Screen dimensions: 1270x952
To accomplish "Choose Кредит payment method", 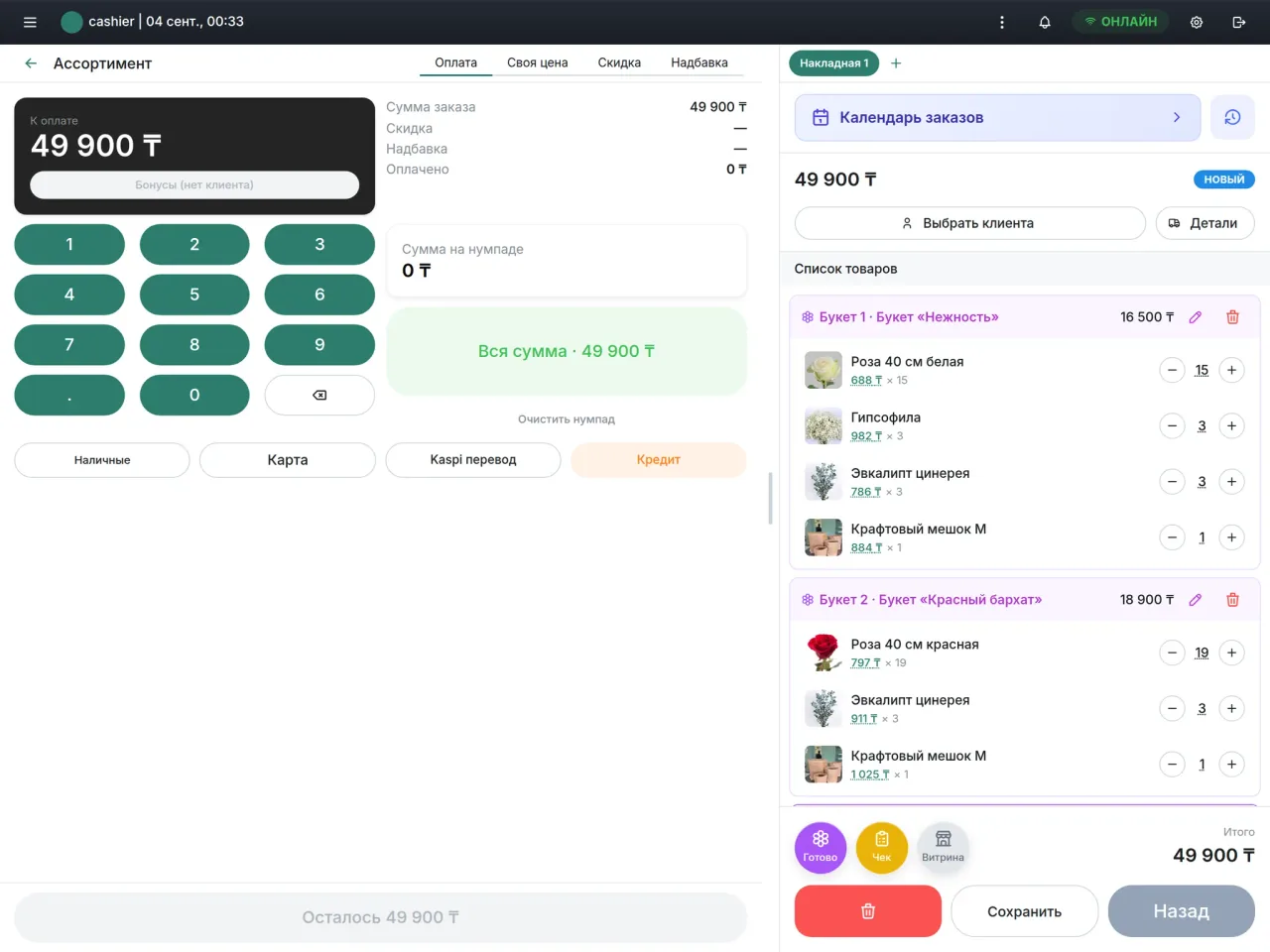I will 659,460.
